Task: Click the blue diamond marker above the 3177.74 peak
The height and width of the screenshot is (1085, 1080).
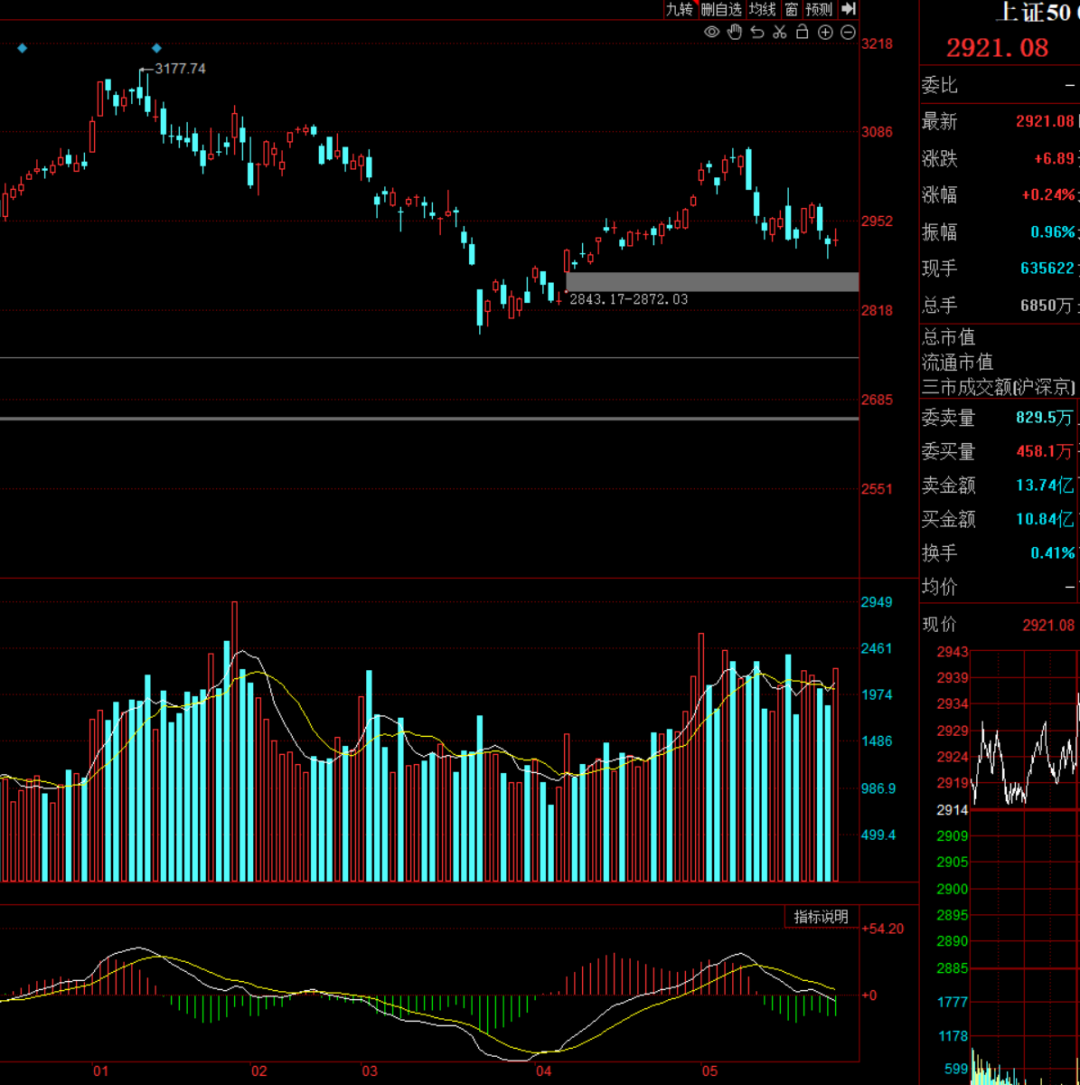Action: coord(156,48)
